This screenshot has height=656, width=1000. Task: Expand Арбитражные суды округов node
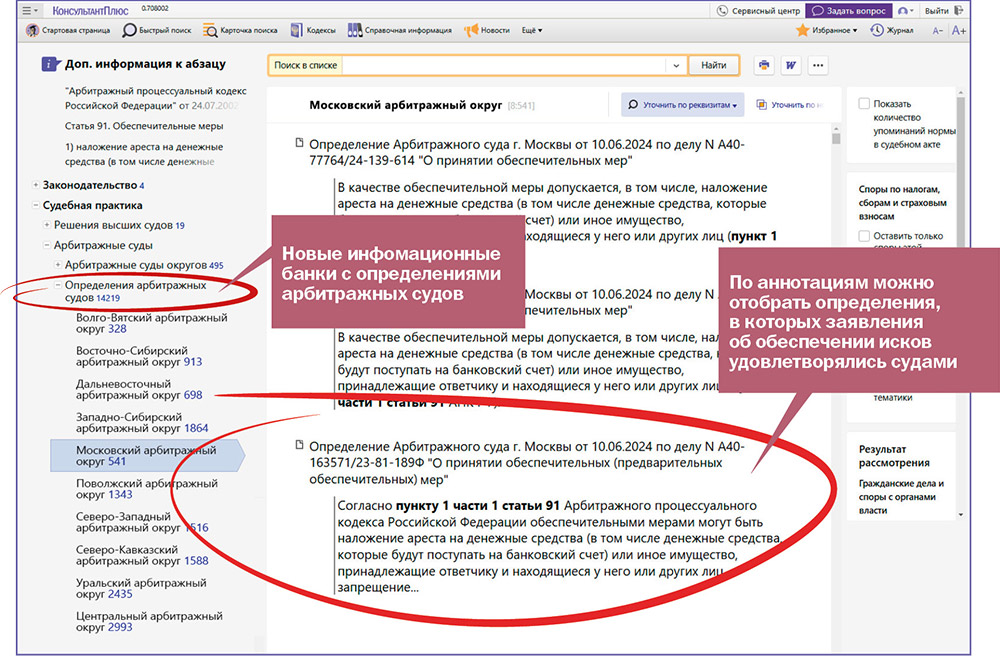57,265
